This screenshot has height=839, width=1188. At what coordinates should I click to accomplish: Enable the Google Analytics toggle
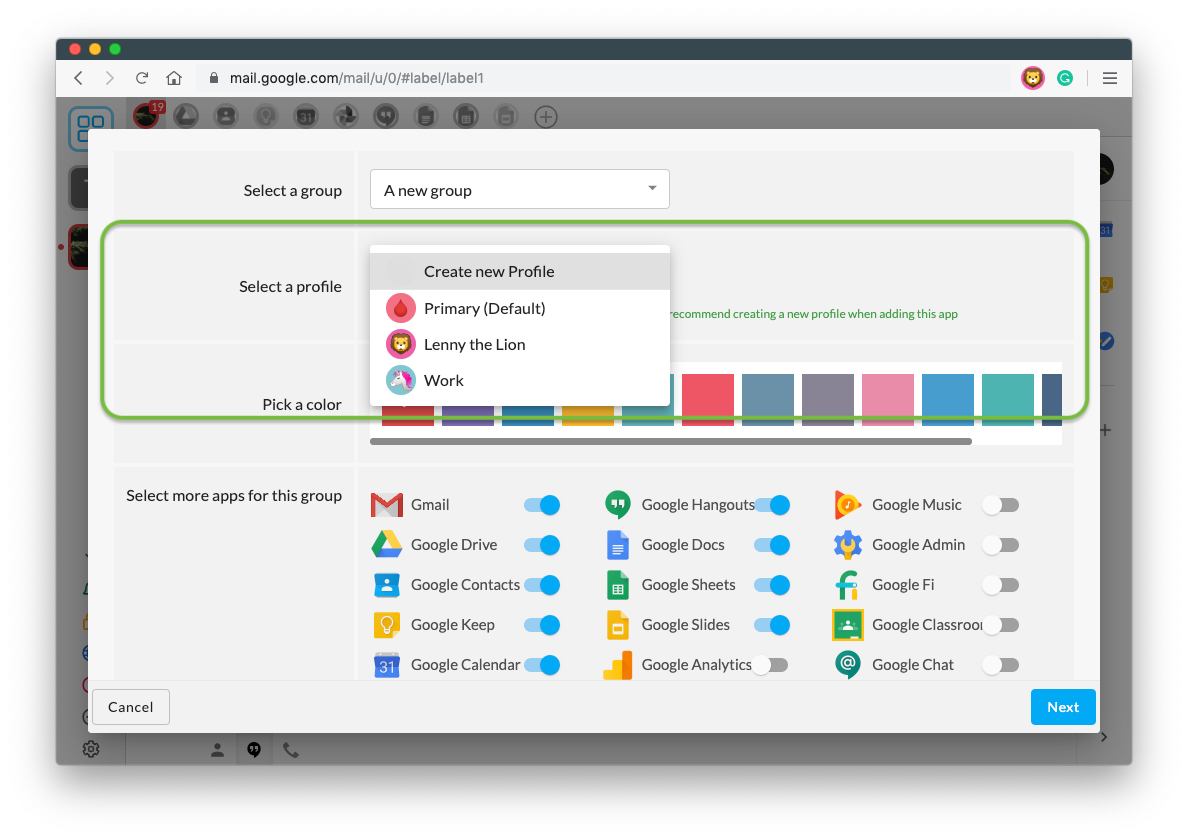771,665
